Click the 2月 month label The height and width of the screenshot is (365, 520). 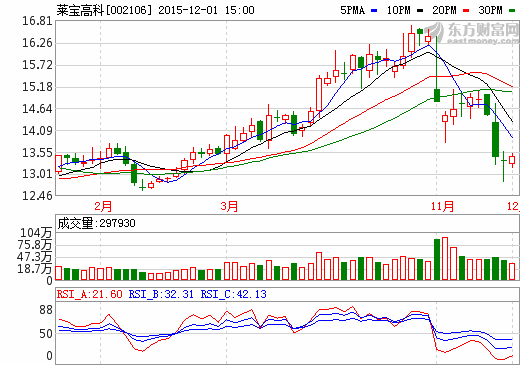tap(103, 206)
